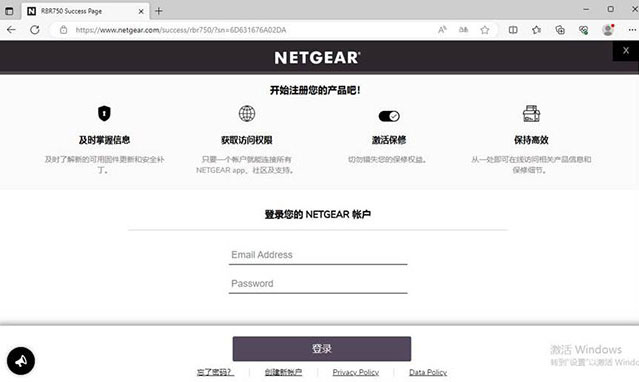Select the RBR750 Success Page tab
639x382 pixels.
click(x=86, y=11)
